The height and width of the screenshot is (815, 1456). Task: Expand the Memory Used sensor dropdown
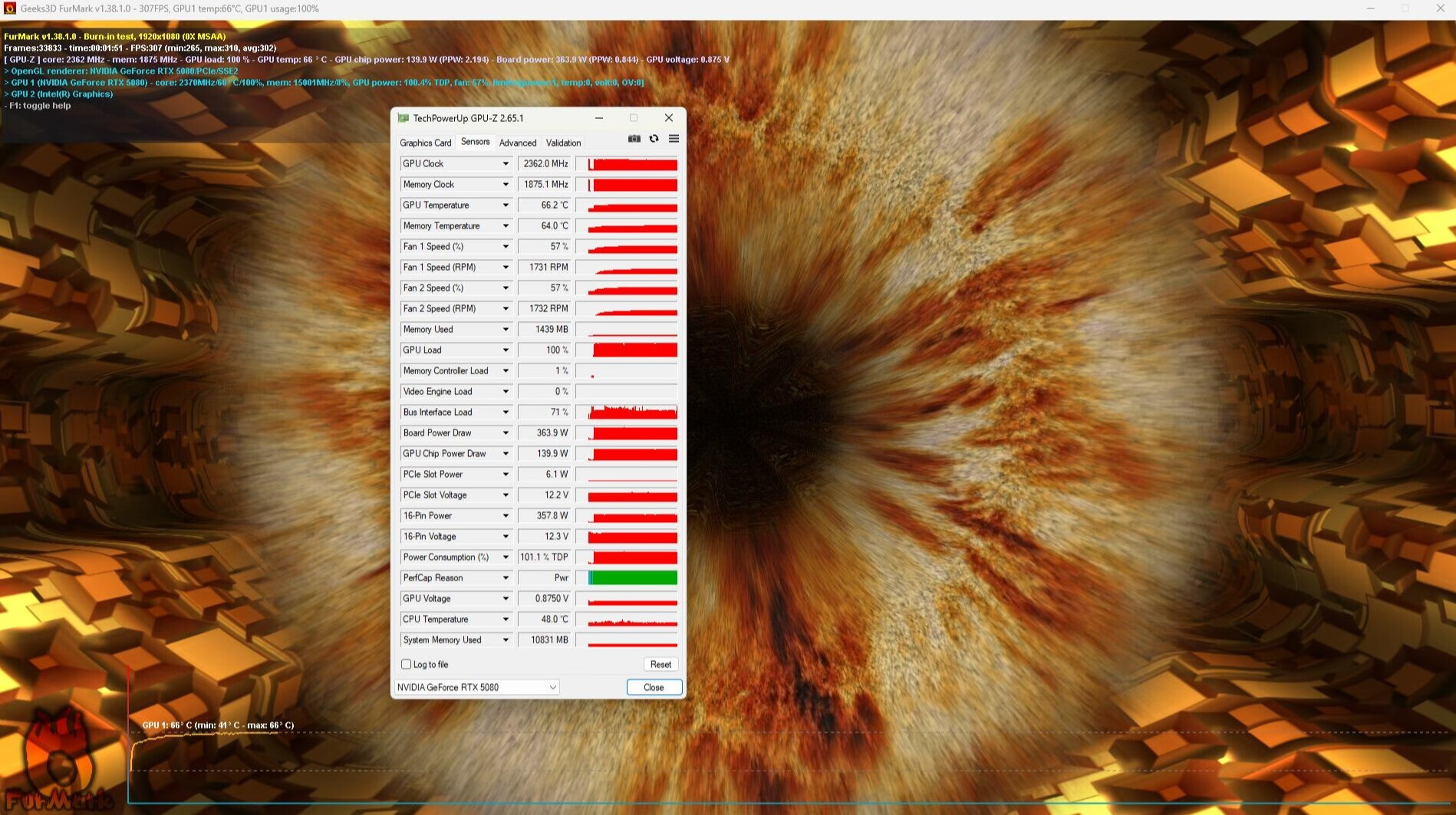click(x=506, y=329)
